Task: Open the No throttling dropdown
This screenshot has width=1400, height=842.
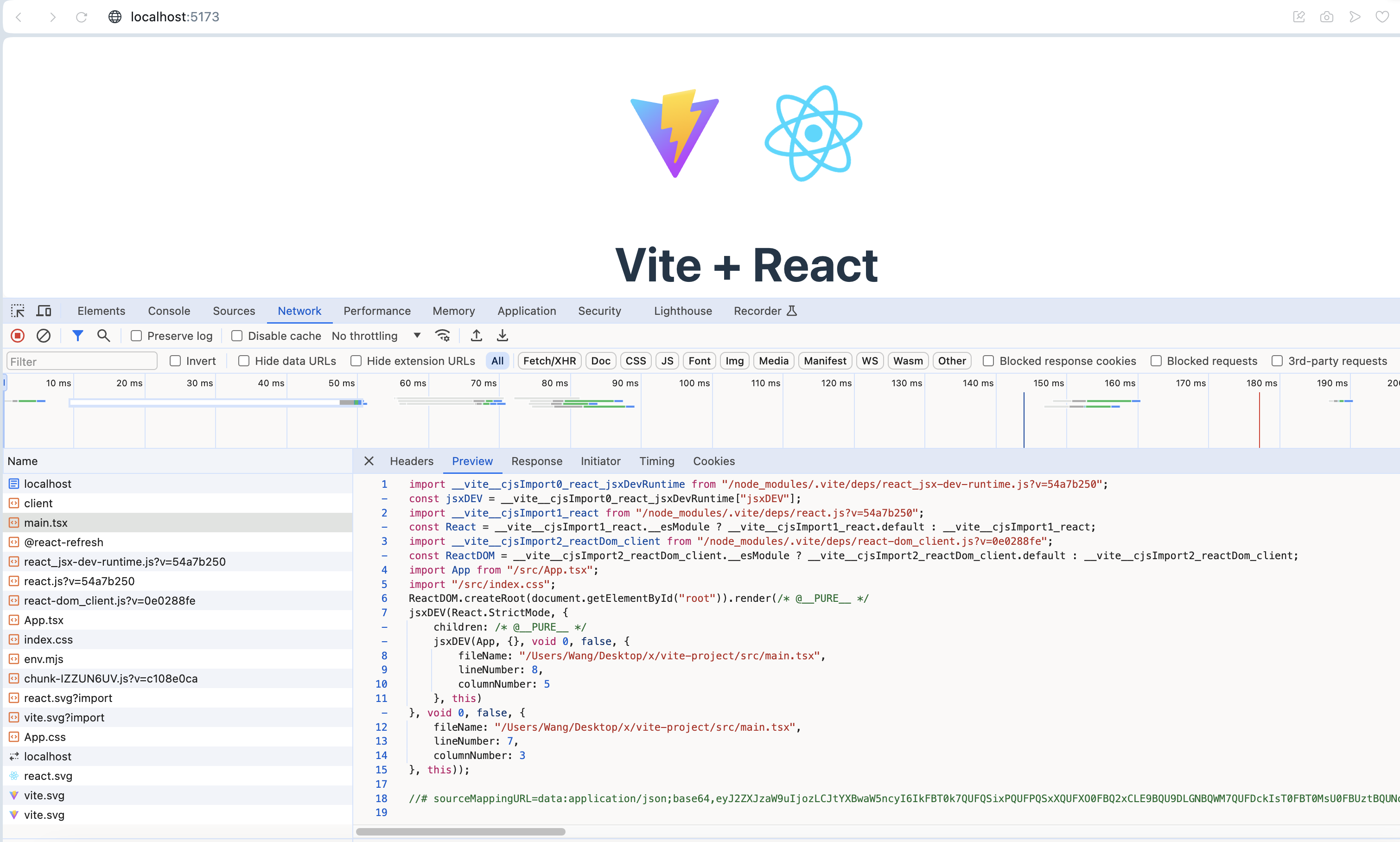Action: 376,336
